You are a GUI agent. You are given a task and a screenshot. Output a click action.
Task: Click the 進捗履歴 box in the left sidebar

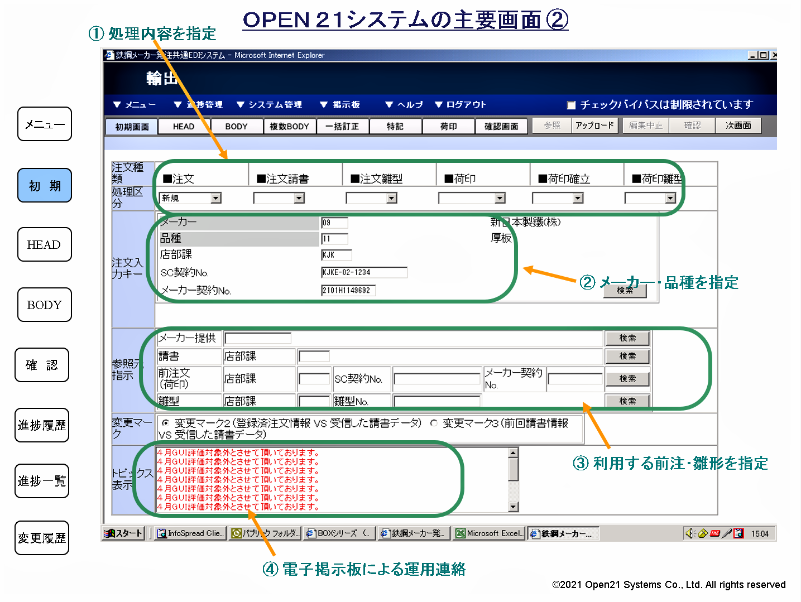[x=42, y=425]
